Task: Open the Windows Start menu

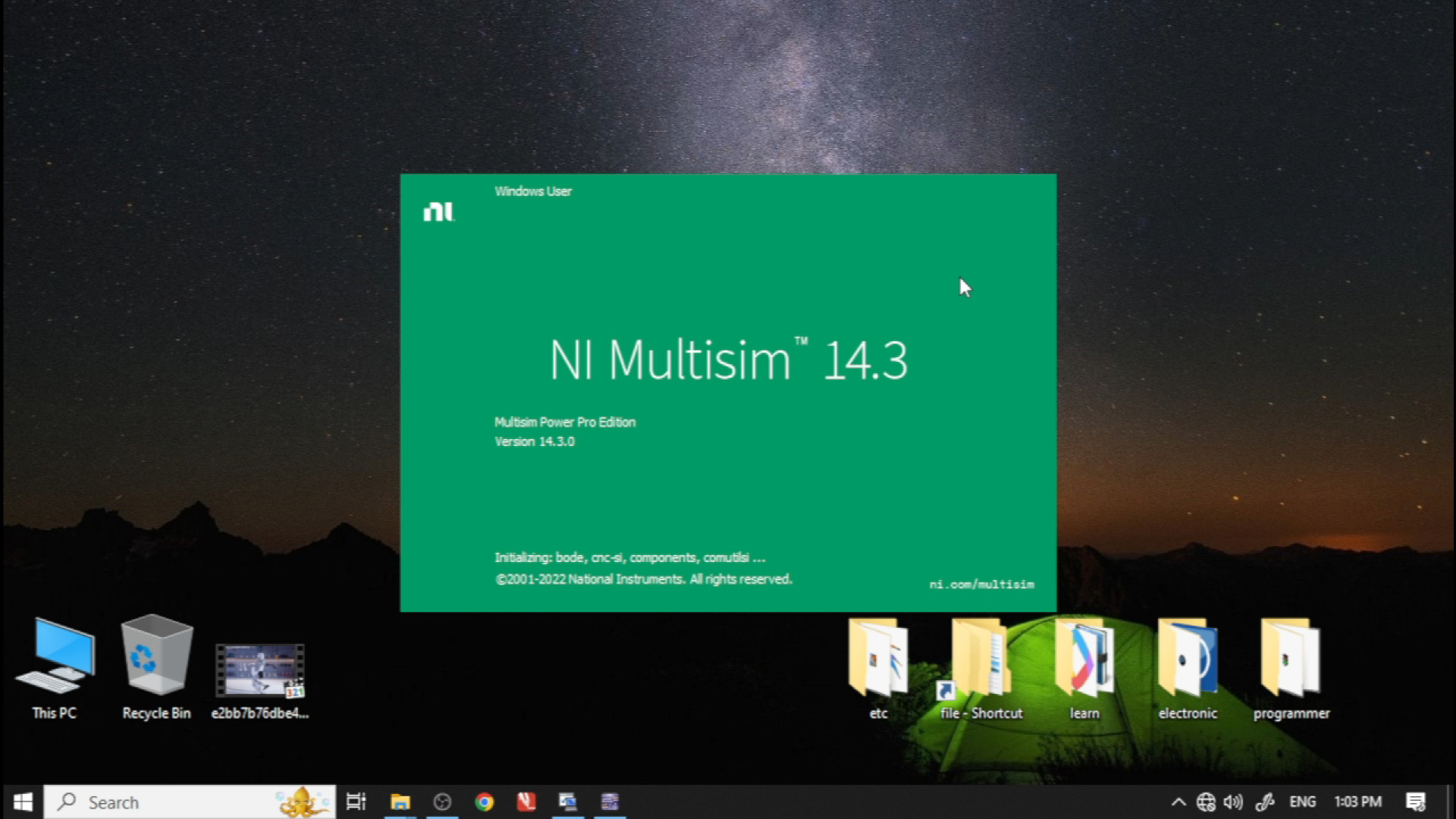Action: [23, 802]
